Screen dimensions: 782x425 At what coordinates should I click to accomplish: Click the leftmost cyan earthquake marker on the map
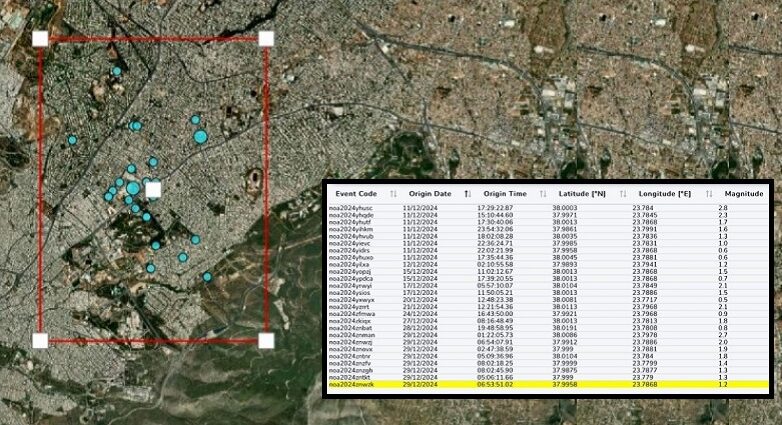[x=72, y=140]
